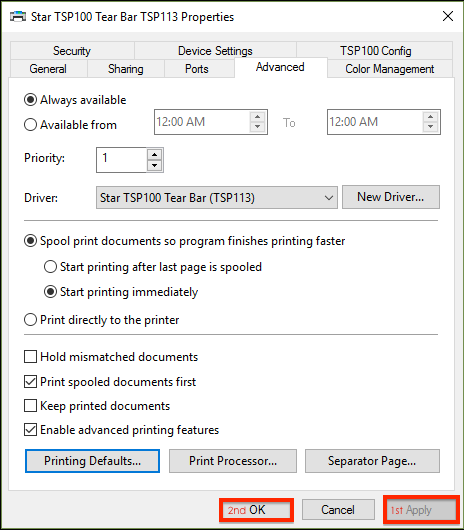Click the New Driver button
This screenshot has height=530, width=464.
tap(391, 197)
